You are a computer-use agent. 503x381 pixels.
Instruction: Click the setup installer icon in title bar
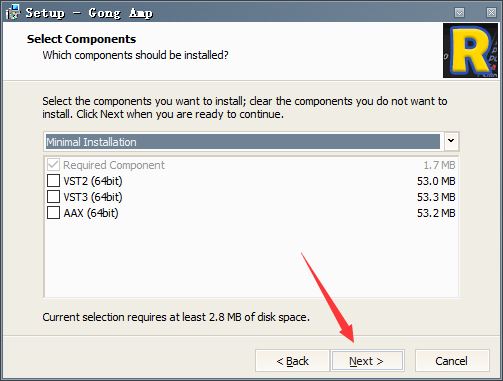click(x=13, y=12)
